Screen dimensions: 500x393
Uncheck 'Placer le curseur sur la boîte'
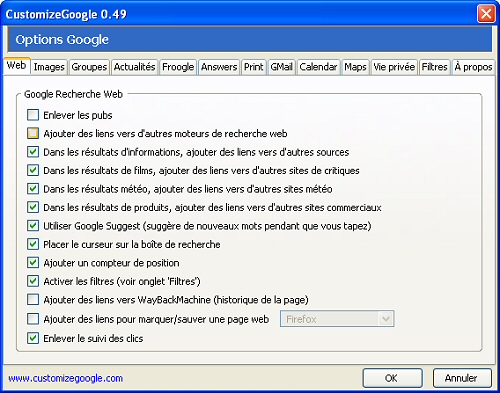pyautogui.click(x=33, y=244)
